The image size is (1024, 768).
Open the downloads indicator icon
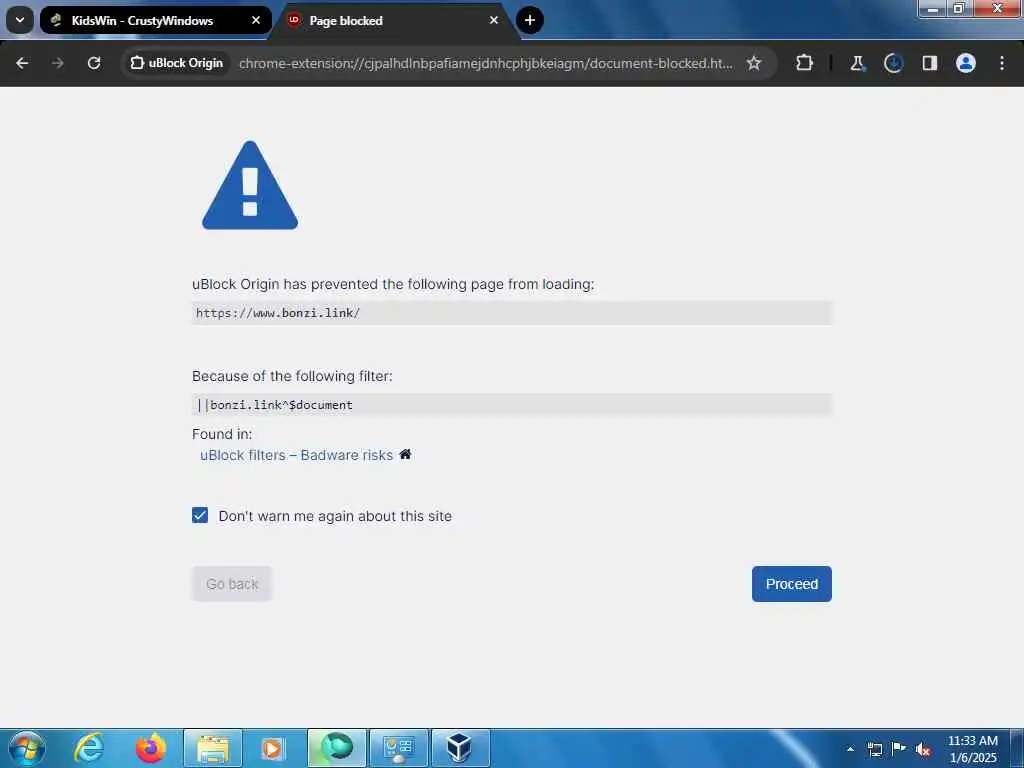(893, 63)
